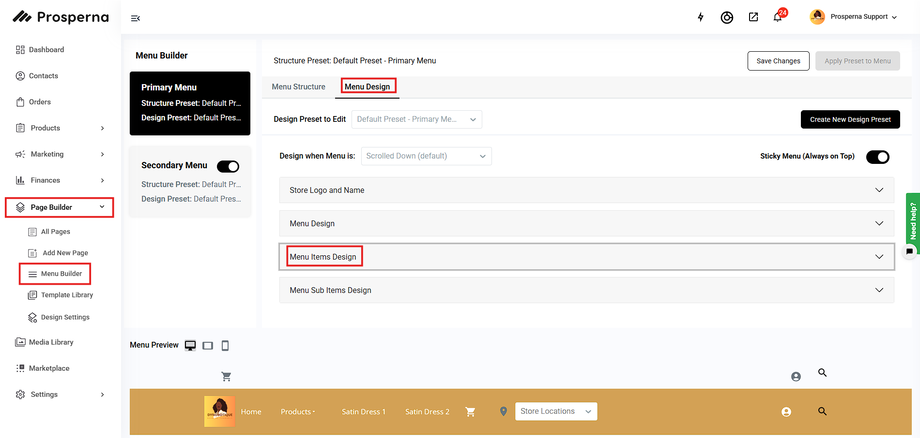This screenshot has width=920, height=438.
Task: Open Template Library in the sidebar
Action: (66, 295)
